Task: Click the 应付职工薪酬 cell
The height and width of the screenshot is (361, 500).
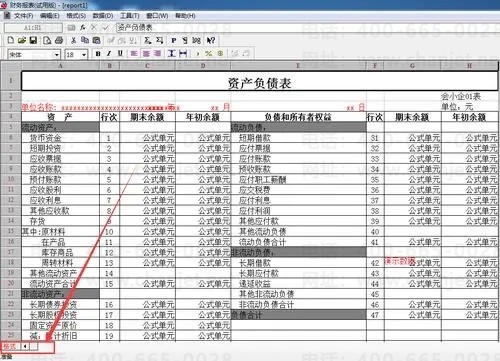Action: (x=299, y=180)
